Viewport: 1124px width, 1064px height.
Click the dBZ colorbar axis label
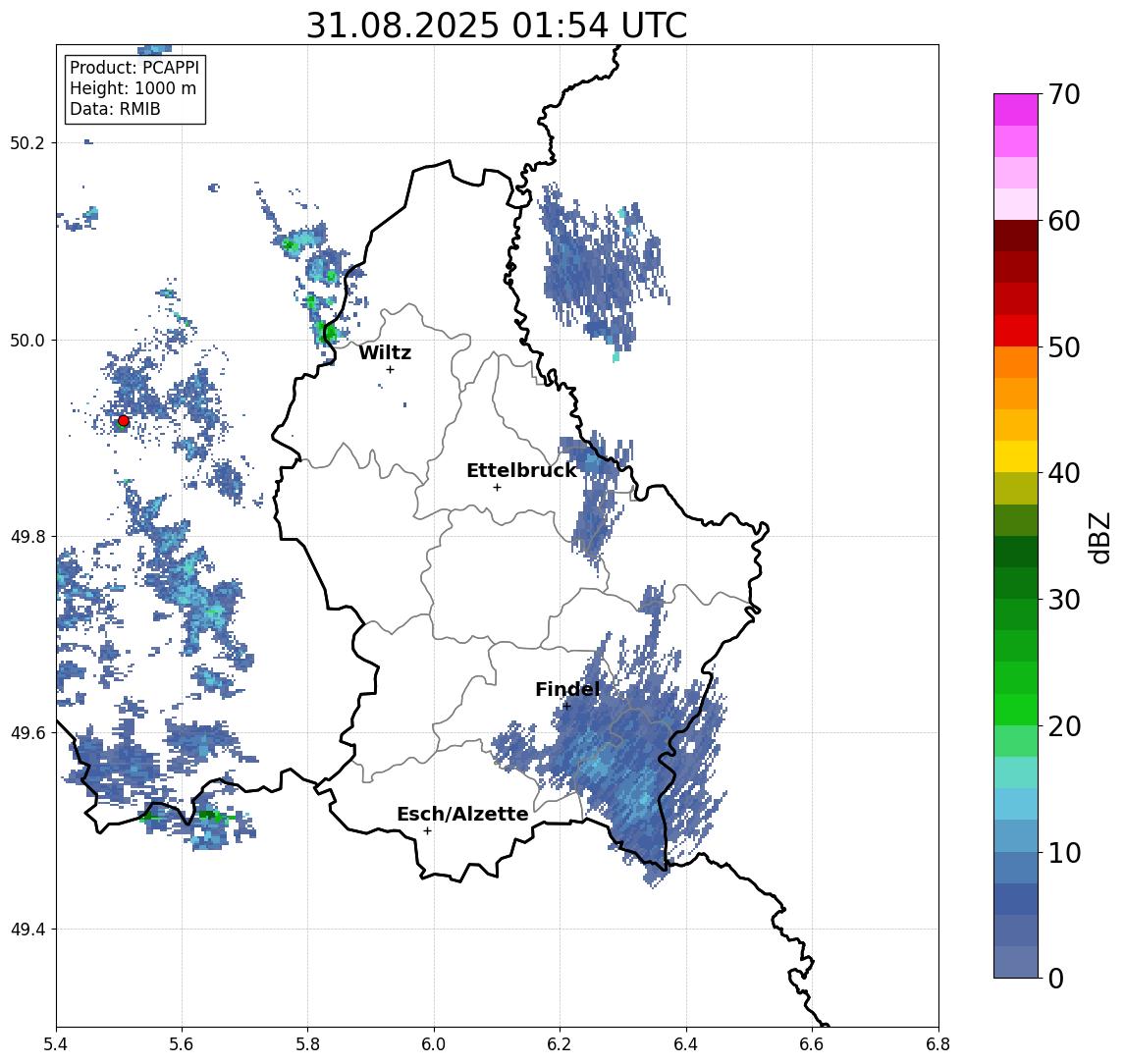click(1098, 538)
